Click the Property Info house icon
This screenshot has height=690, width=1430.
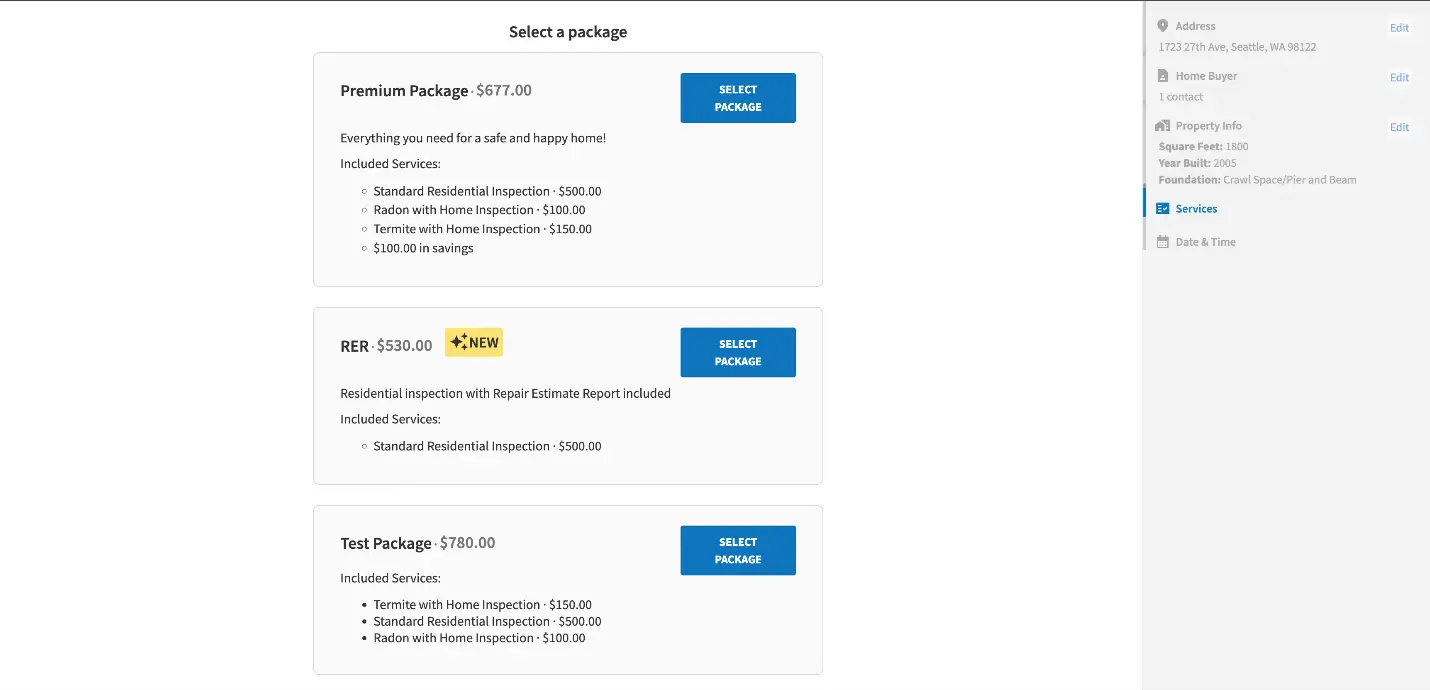(x=1162, y=126)
